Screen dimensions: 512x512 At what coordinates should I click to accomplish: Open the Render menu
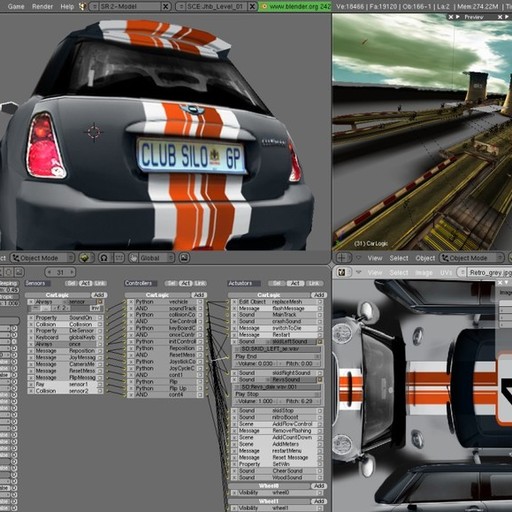42,6
